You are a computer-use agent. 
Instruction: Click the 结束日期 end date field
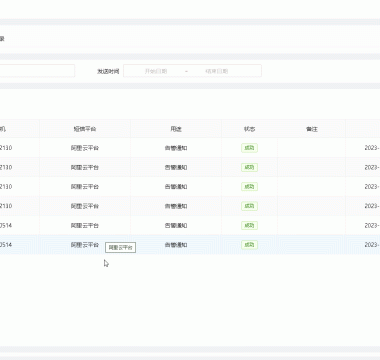coord(217,71)
